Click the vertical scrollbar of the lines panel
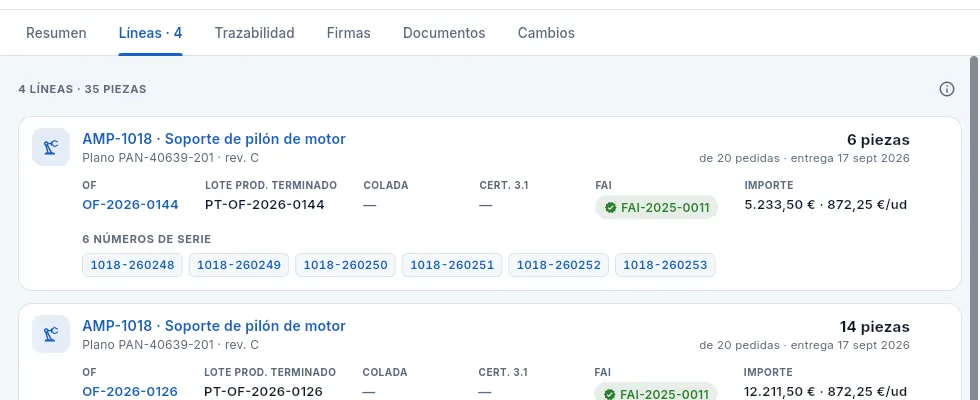Screen dimensions: 980x400 point(974,228)
